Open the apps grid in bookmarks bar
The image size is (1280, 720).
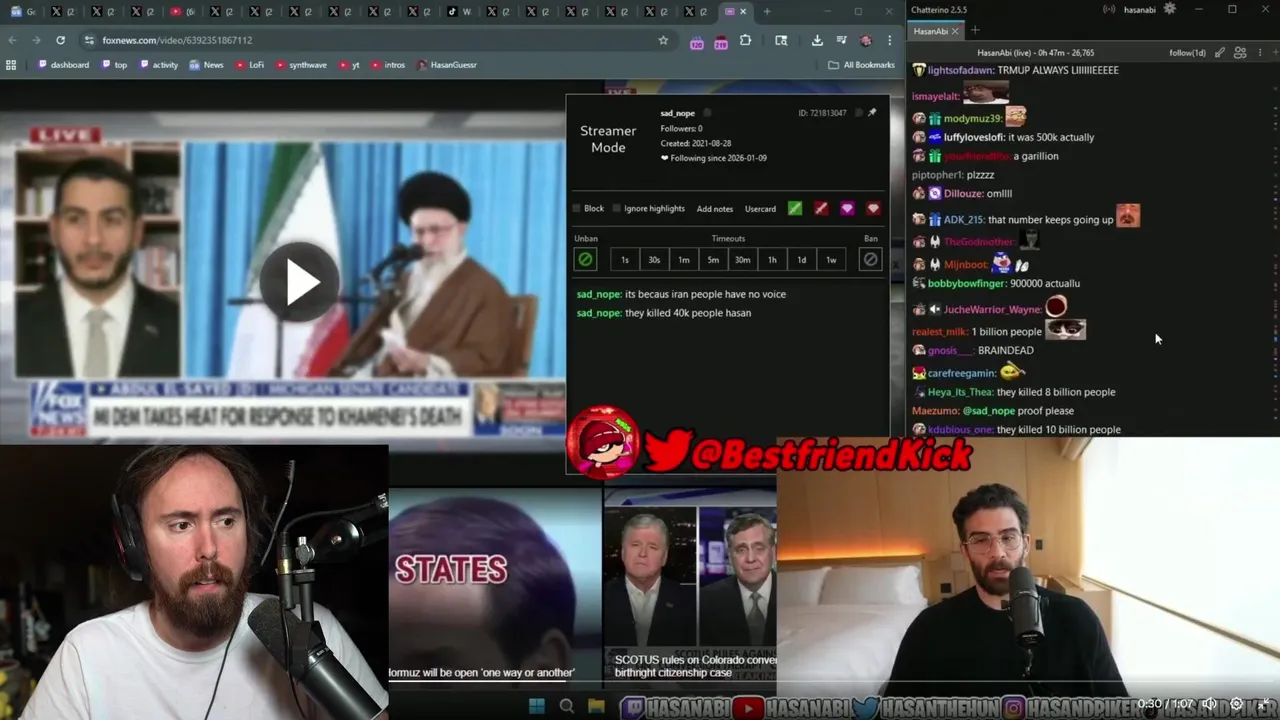[x=11, y=65]
